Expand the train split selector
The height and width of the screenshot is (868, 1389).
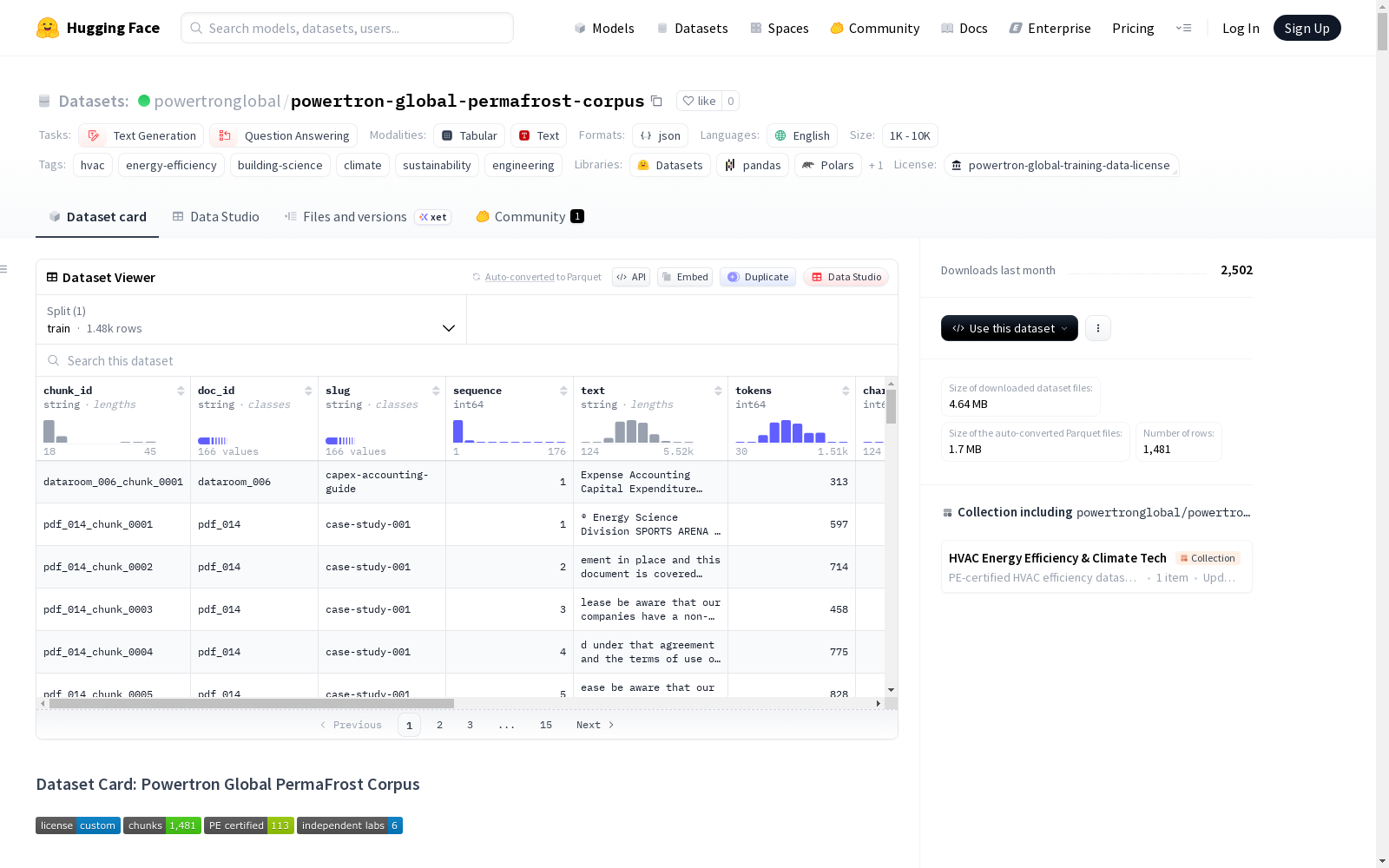(252, 319)
